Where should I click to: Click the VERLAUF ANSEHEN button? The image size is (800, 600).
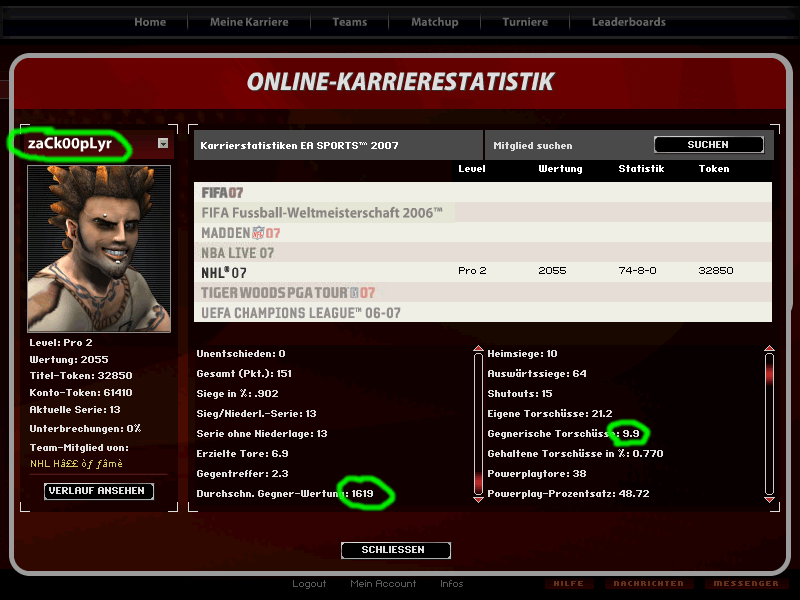tap(99, 491)
